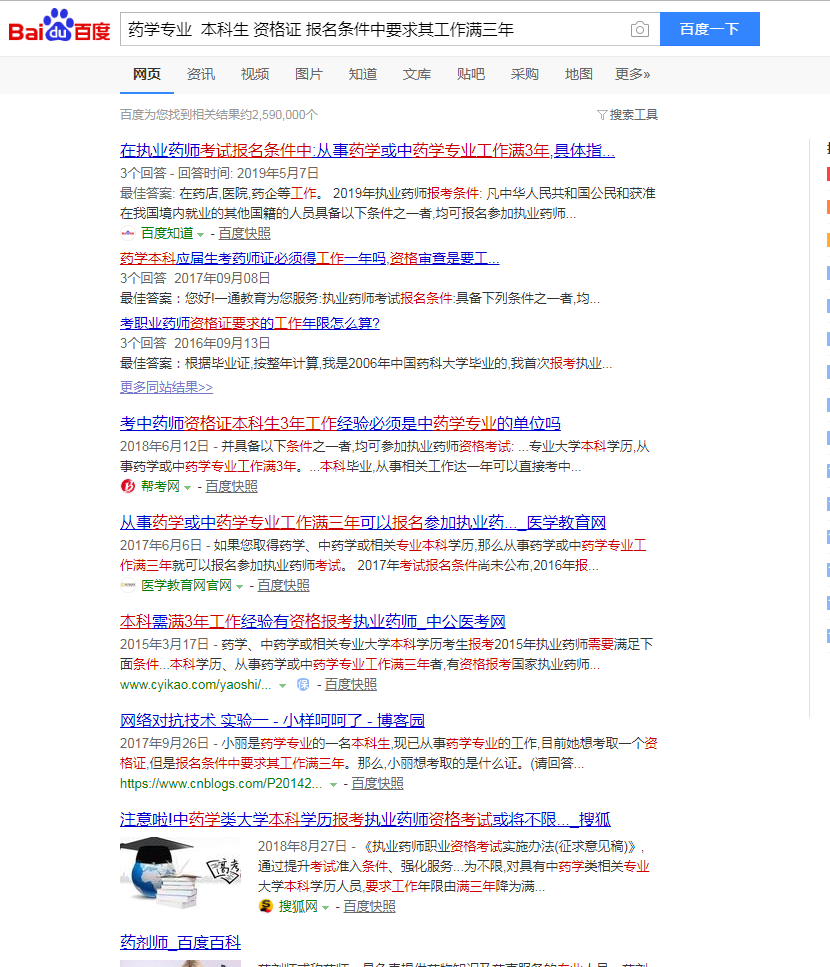Expand dropdown arrow next to 帮考网
This screenshot has width=830, height=967.
pos(187,487)
